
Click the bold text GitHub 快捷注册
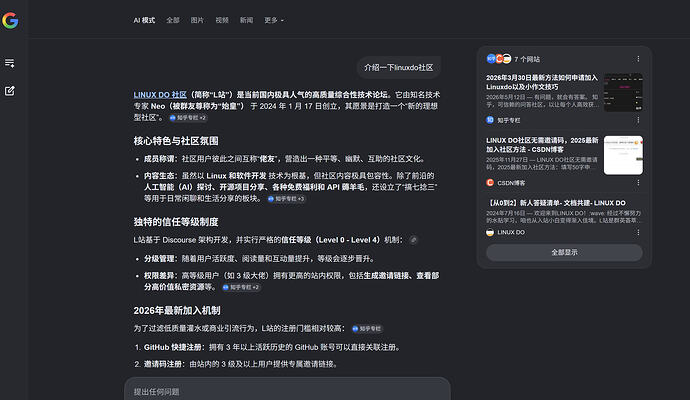(x=172, y=347)
